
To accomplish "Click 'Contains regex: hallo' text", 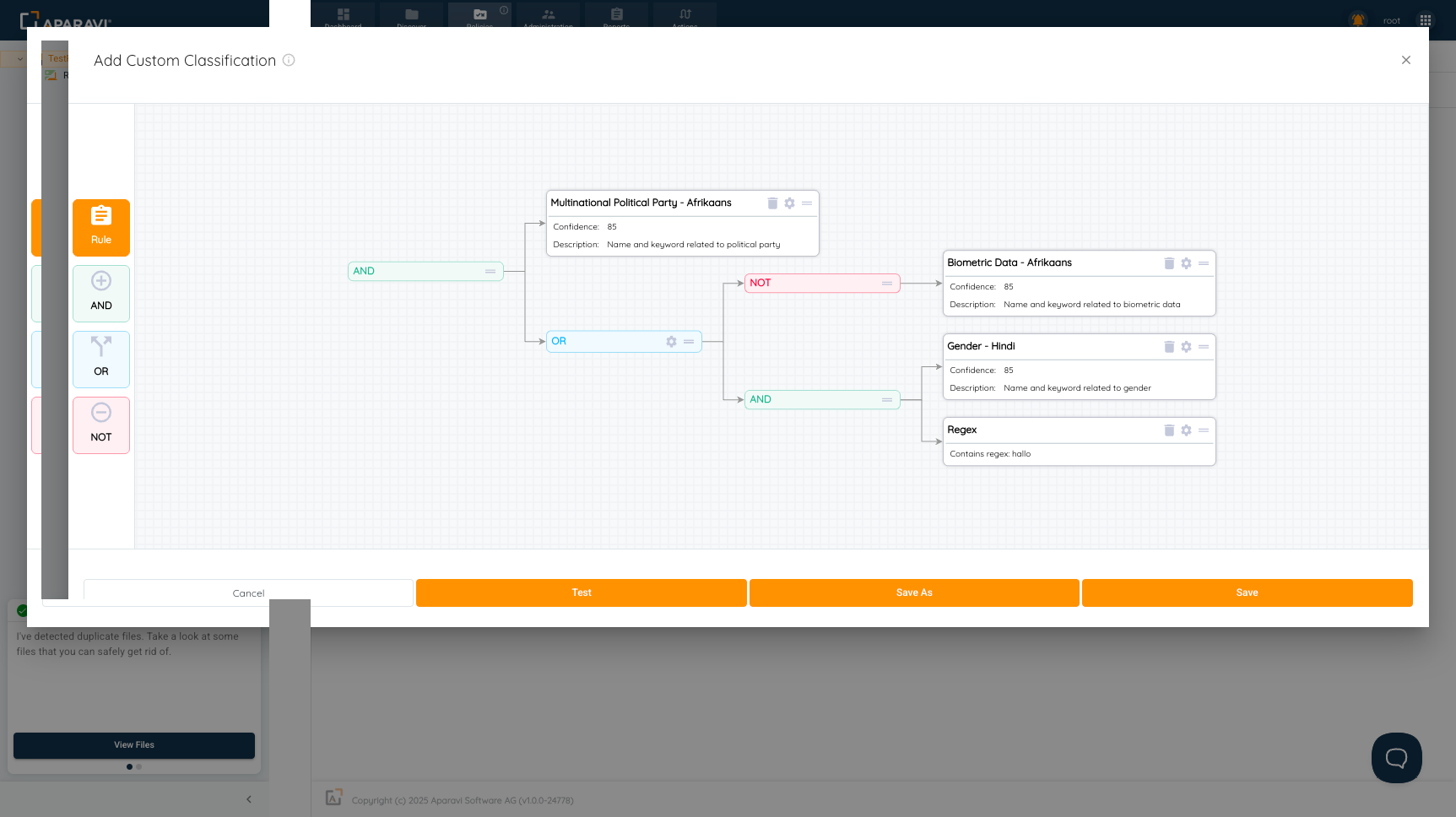I will click(x=990, y=454).
